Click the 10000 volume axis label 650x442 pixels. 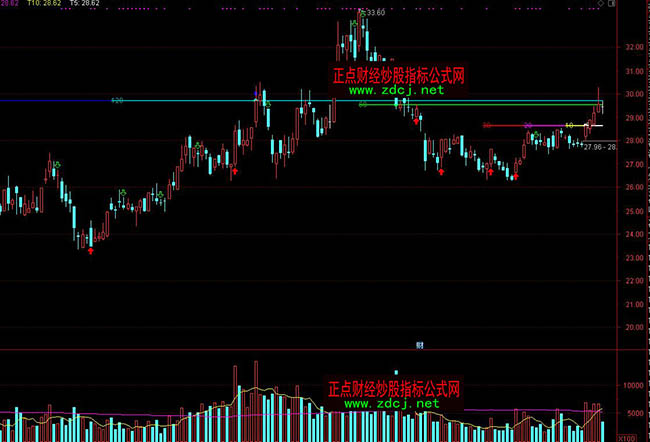pos(632,385)
